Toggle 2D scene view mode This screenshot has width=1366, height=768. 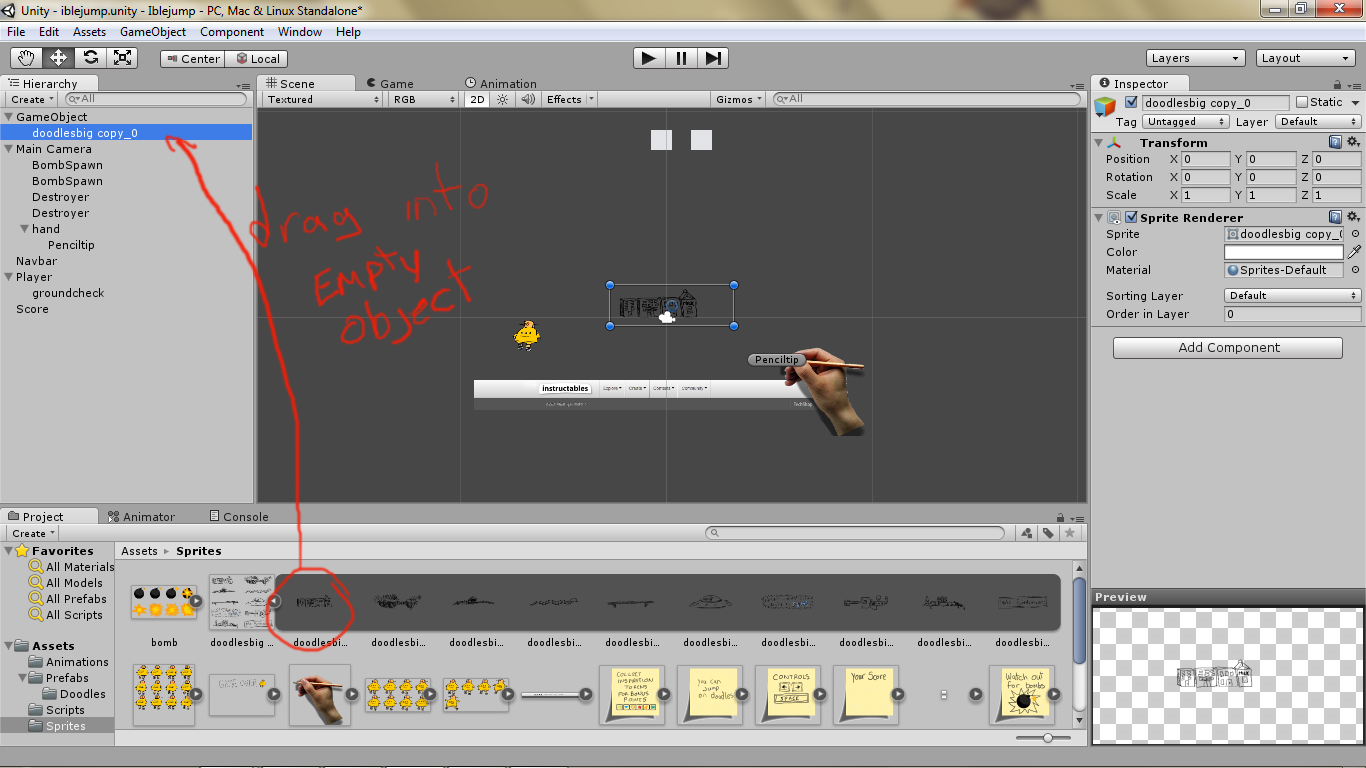click(477, 99)
